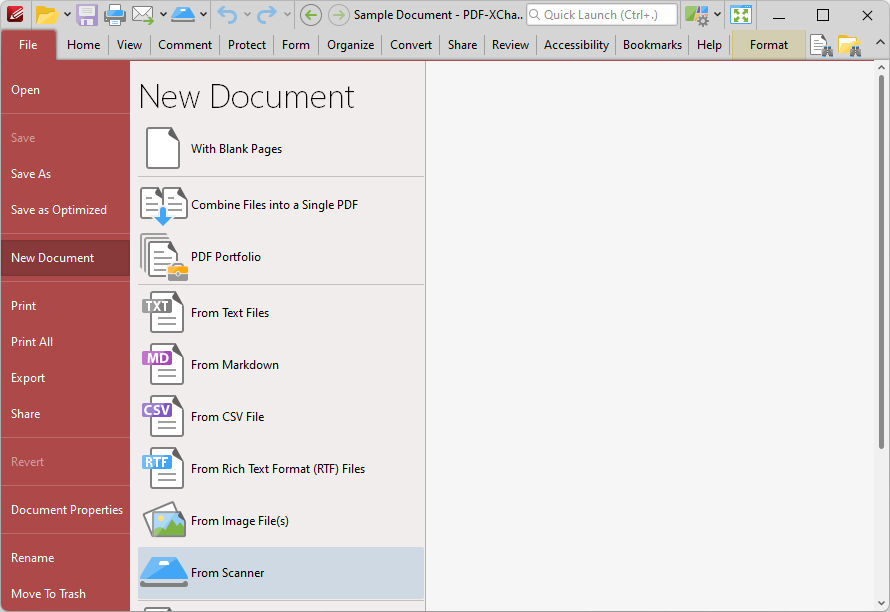Switch to the Convert tab
Image resolution: width=890 pixels, height=612 pixels.
(x=411, y=45)
